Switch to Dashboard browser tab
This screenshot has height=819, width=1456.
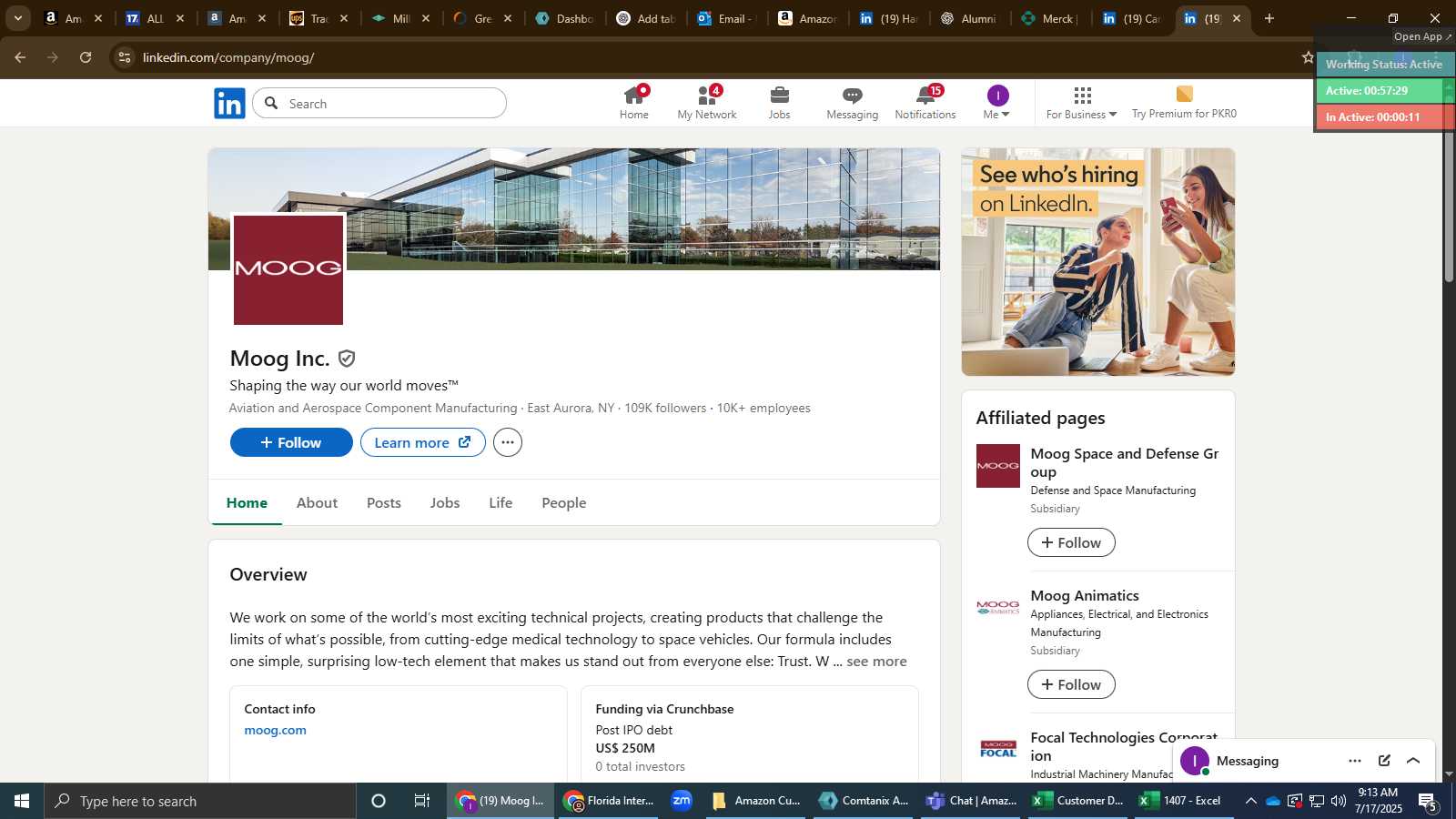[x=565, y=18]
